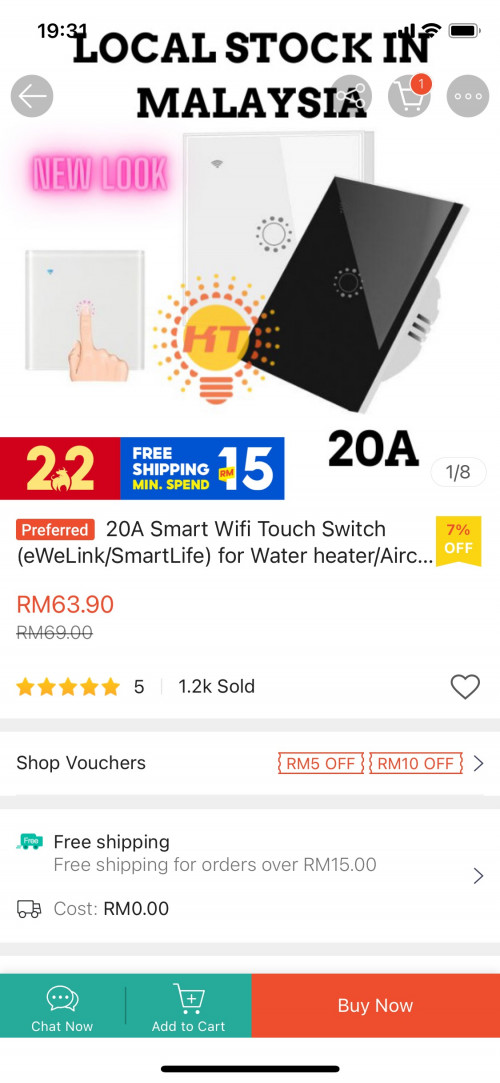Tap the back arrow icon
Image resolution: width=500 pixels, height=1083 pixels.
click(32, 96)
